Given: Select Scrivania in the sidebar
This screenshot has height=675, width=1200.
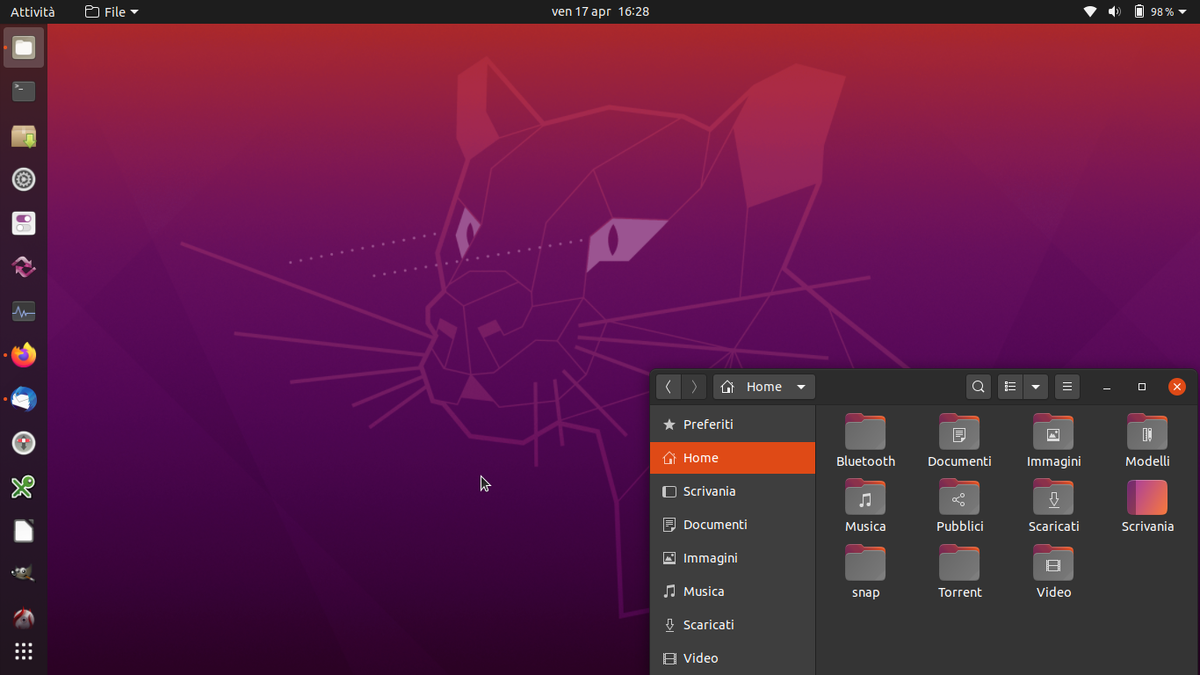Looking at the screenshot, I should click(x=733, y=491).
